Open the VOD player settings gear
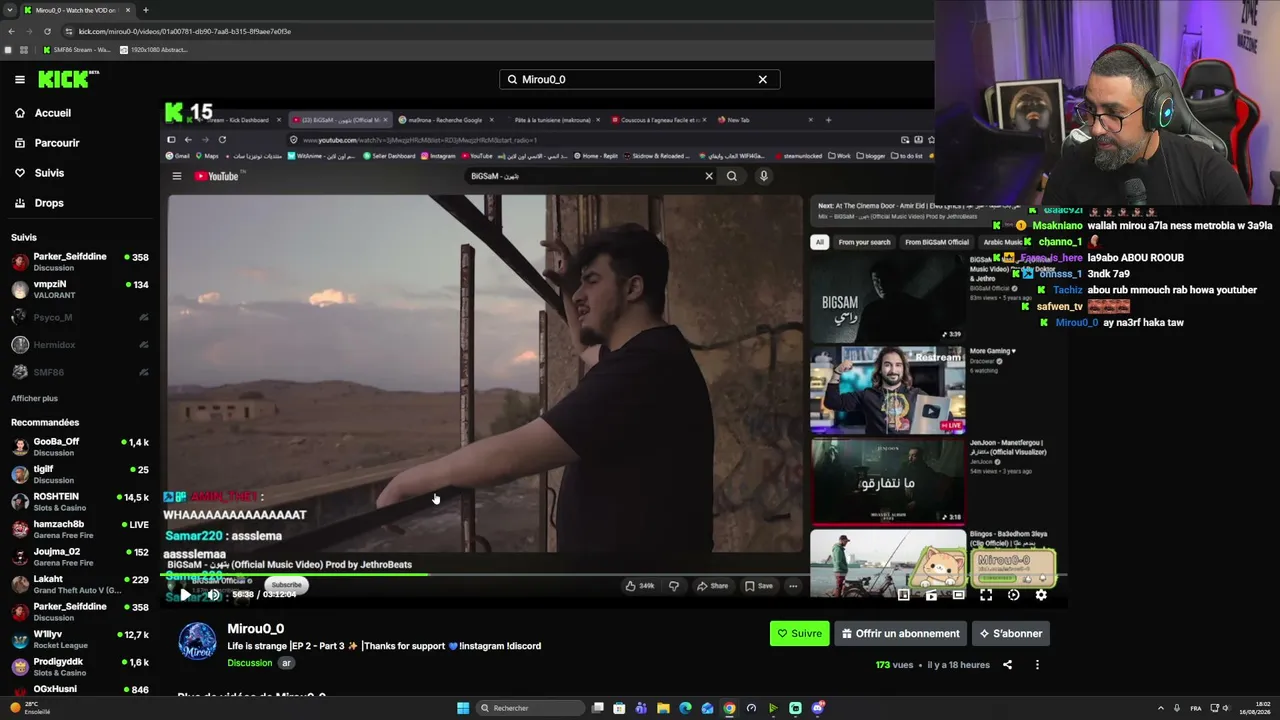This screenshot has height=720, width=1280. tap(1041, 595)
